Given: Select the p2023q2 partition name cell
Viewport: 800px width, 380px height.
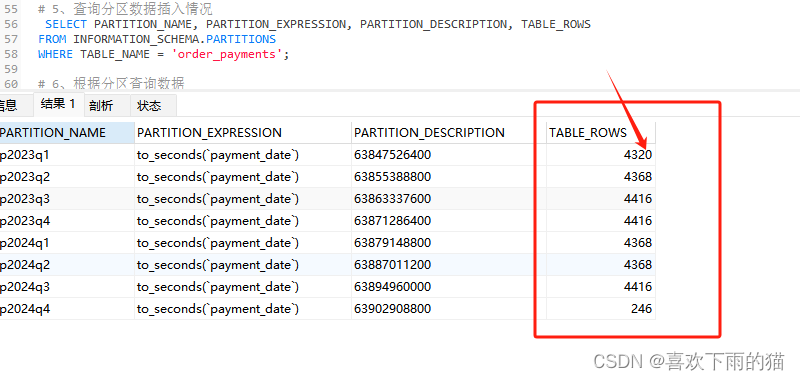Looking at the screenshot, I should pos(67,176).
